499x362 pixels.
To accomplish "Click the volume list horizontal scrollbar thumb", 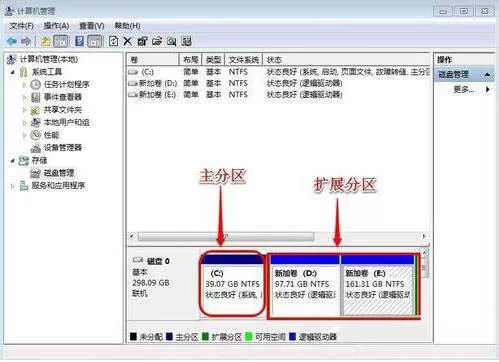I will tap(226, 236).
